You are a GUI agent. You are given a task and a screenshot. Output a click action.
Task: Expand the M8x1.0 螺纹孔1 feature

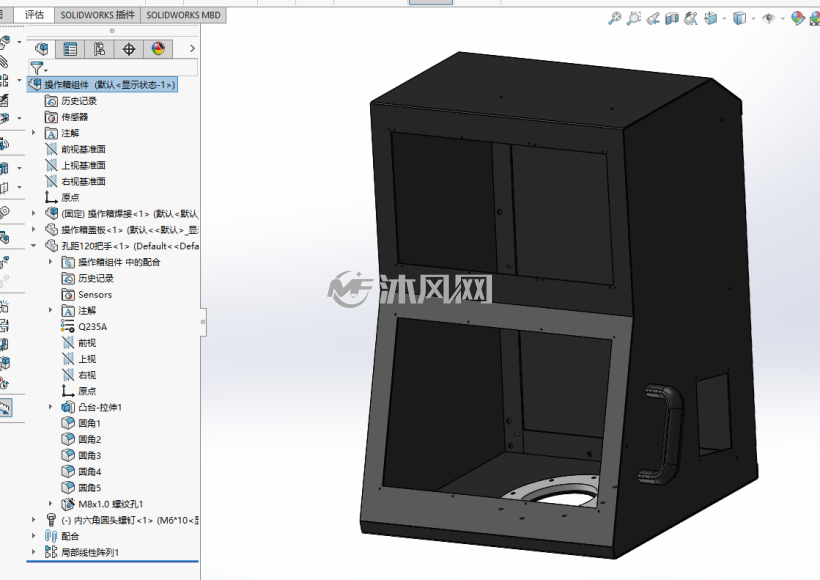pyautogui.click(x=51, y=503)
